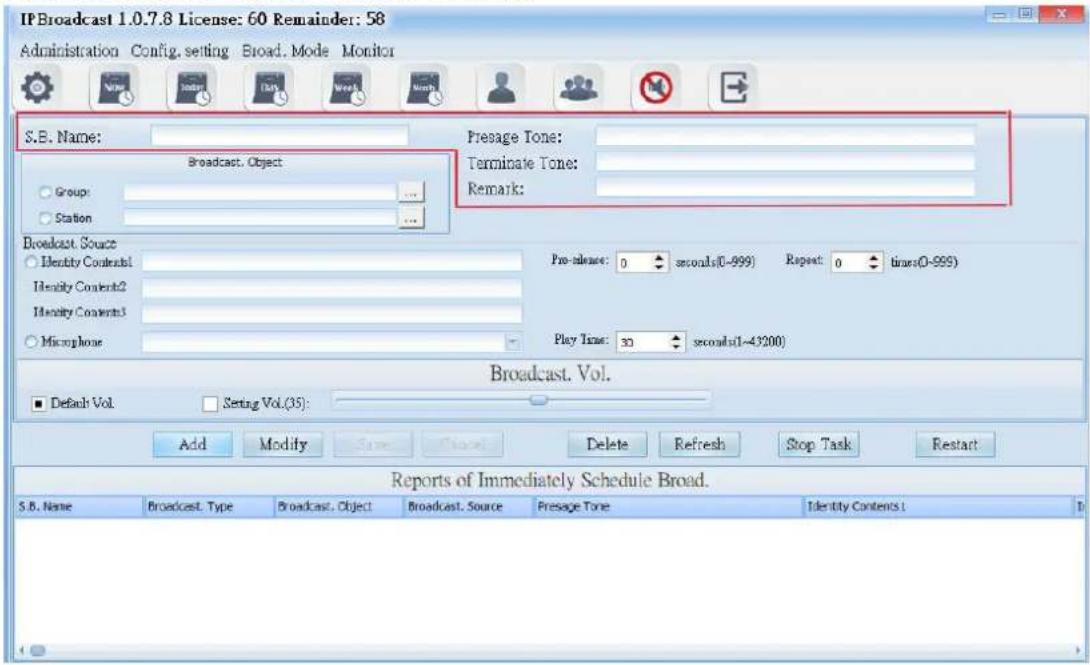Select the Station radio button
This screenshot has height=665, width=1090.
[46, 218]
